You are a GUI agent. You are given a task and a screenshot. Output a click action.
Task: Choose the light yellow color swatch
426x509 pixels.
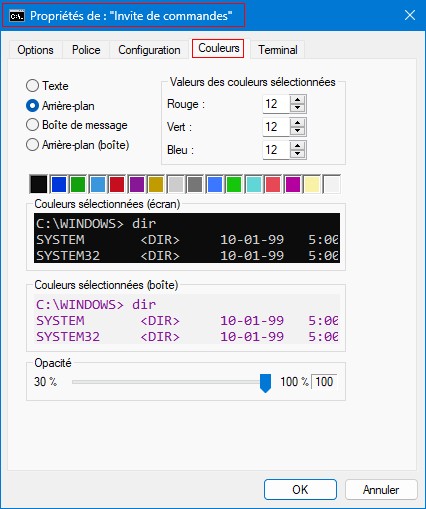[x=312, y=184]
